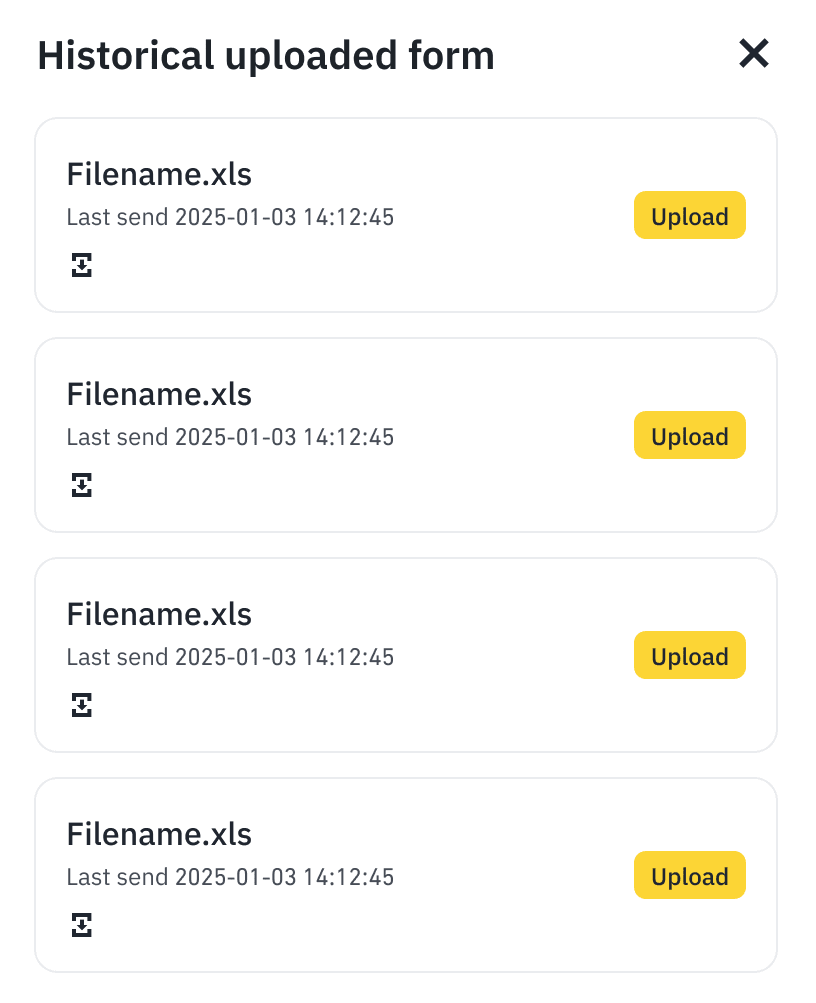This screenshot has width=816, height=1003.
Task: Hit Upload on the fourth file card
Action: [x=689, y=876]
